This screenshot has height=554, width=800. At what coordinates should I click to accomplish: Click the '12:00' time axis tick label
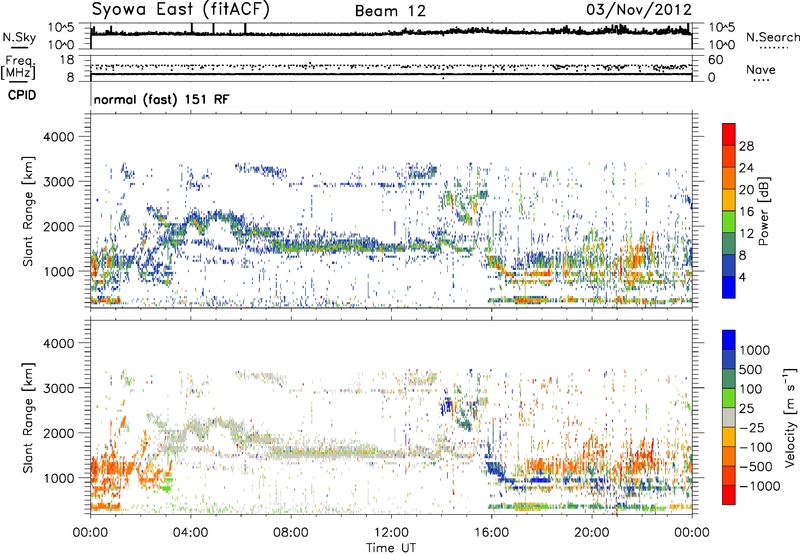pyautogui.click(x=391, y=533)
